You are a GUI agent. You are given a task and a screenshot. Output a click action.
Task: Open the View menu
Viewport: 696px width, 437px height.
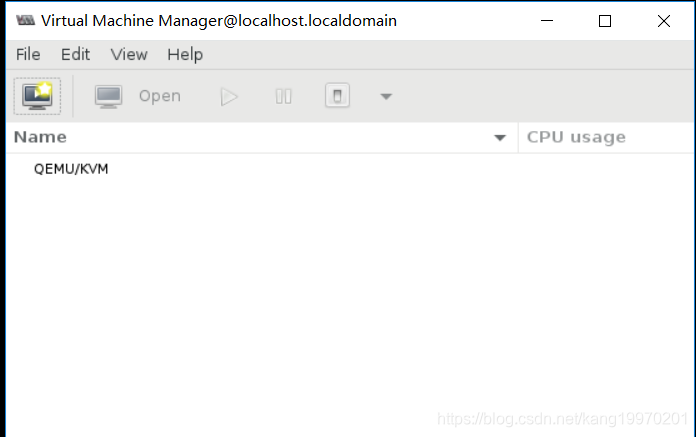[x=129, y=55]
